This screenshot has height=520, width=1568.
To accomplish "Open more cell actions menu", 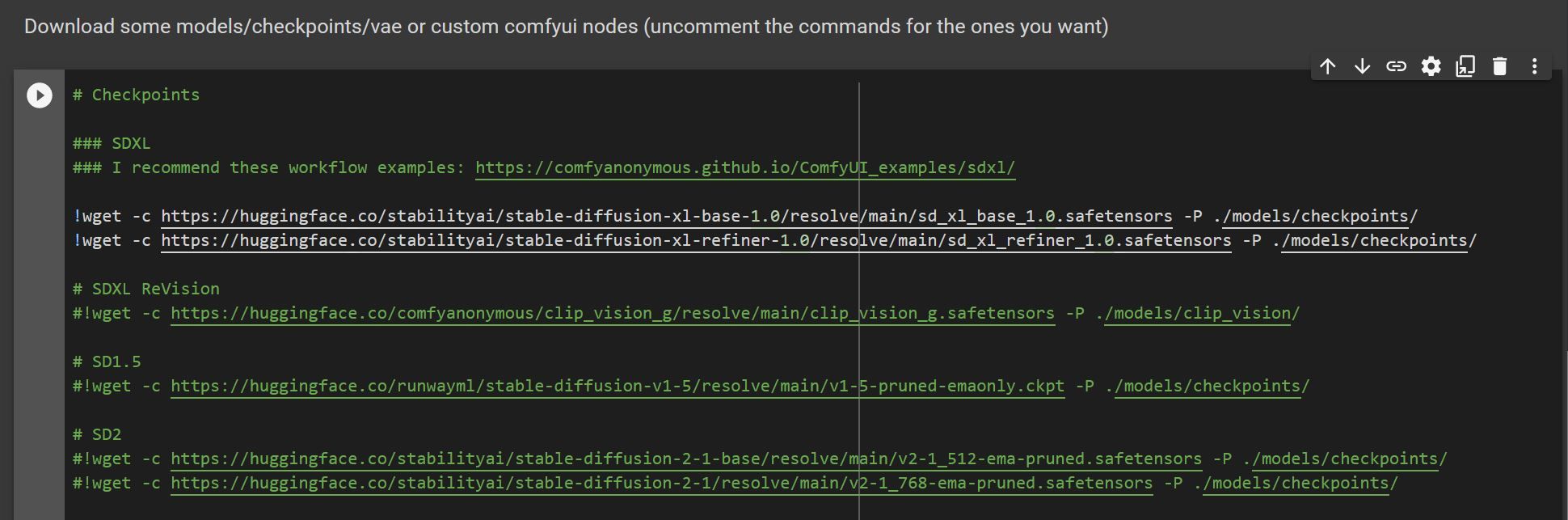I will tap(1534, 66).
